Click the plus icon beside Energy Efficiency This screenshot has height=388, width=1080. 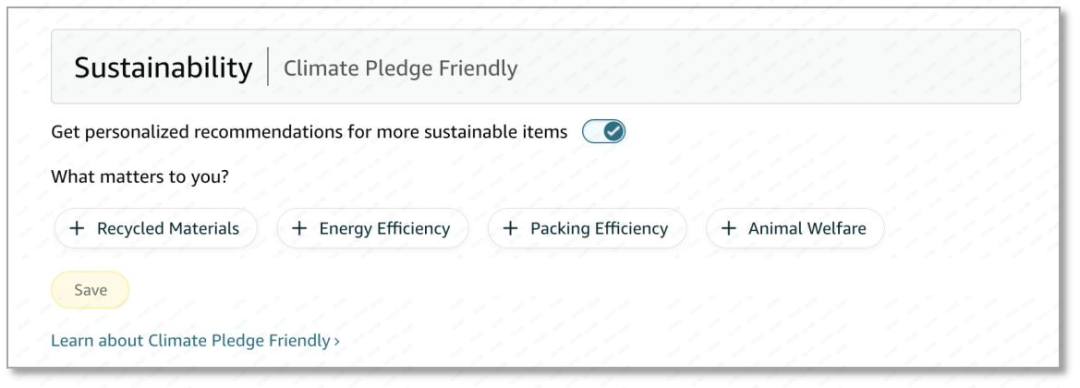click(299, 229)
